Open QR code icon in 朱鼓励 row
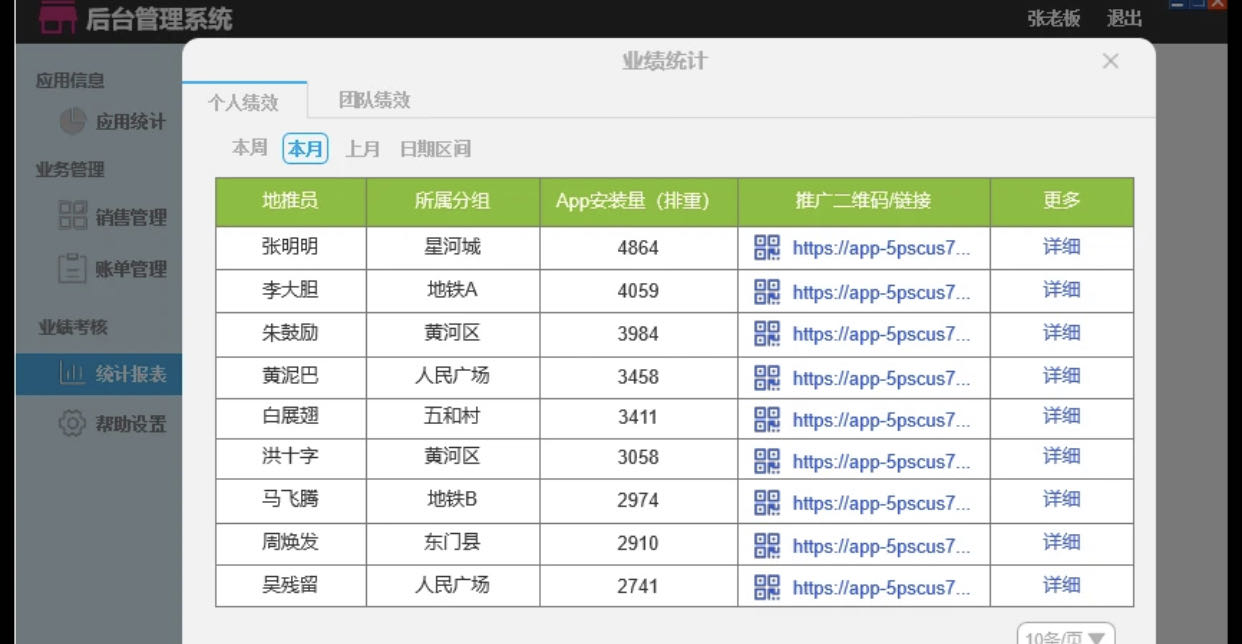 pos(767,334)
